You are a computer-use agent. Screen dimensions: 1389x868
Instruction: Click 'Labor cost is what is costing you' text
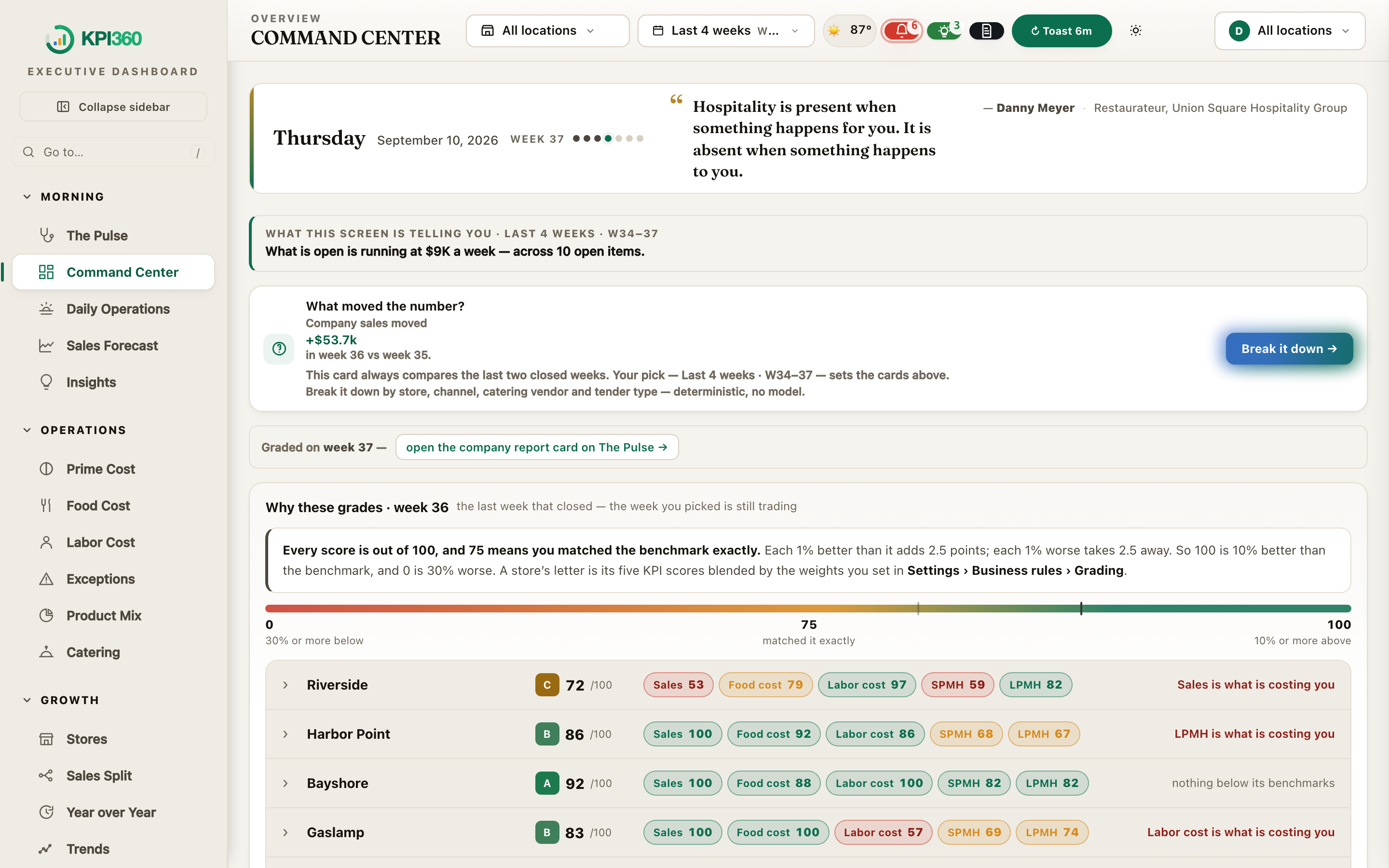[x=1240, y=832]
